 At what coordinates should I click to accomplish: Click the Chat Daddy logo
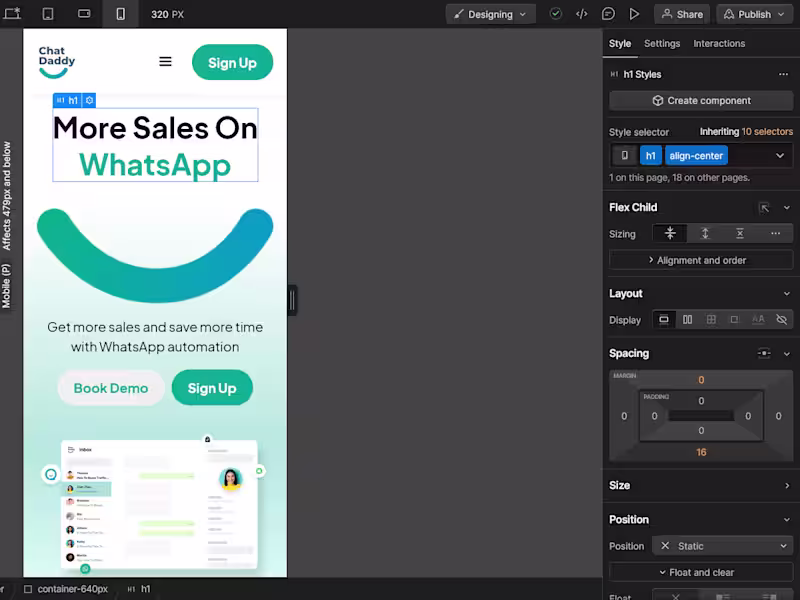click(57, 62)
